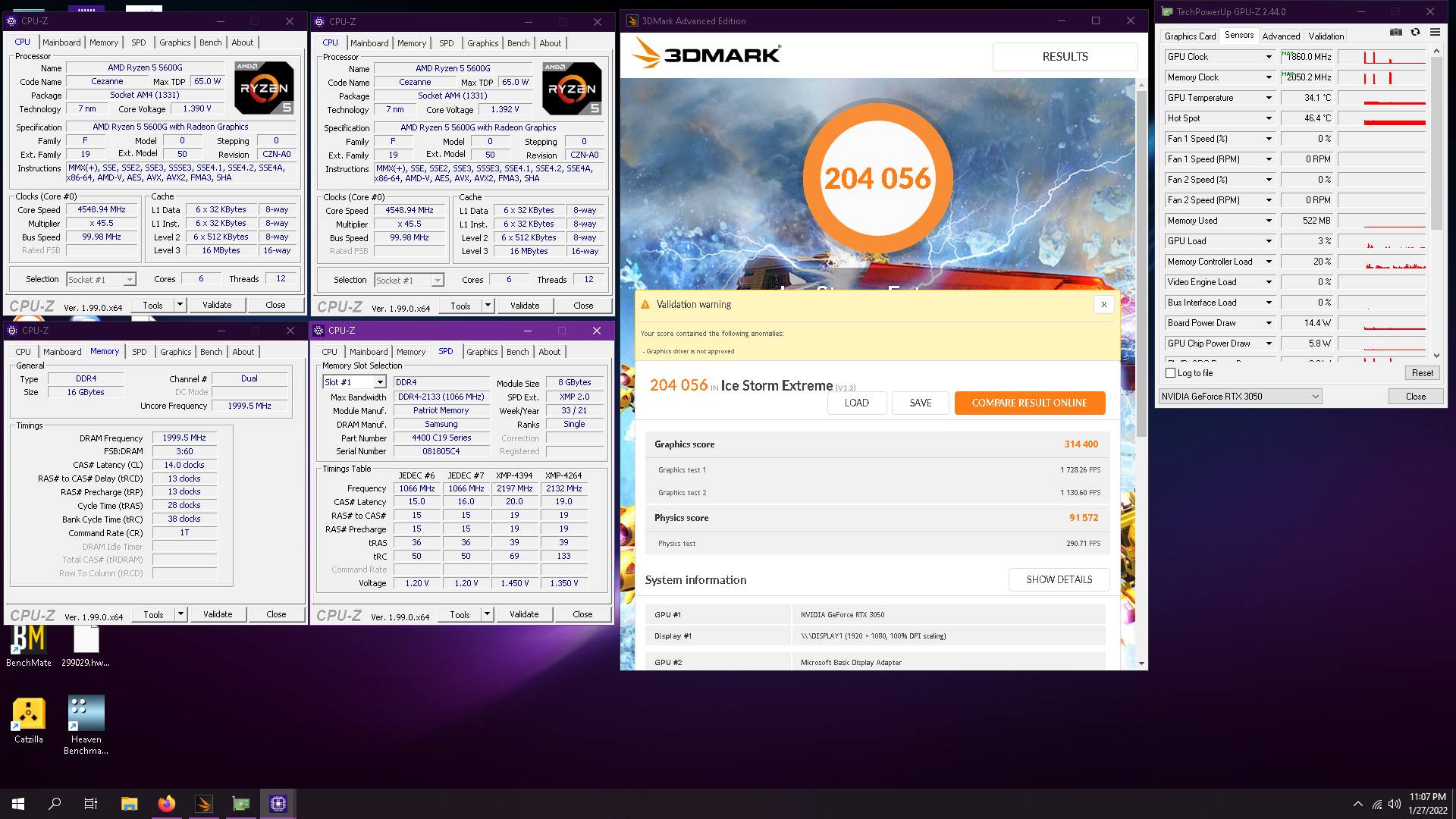Click SHOW DETAILS under System information
This screenshot has width=1456, height=819.
point(1059,579)
